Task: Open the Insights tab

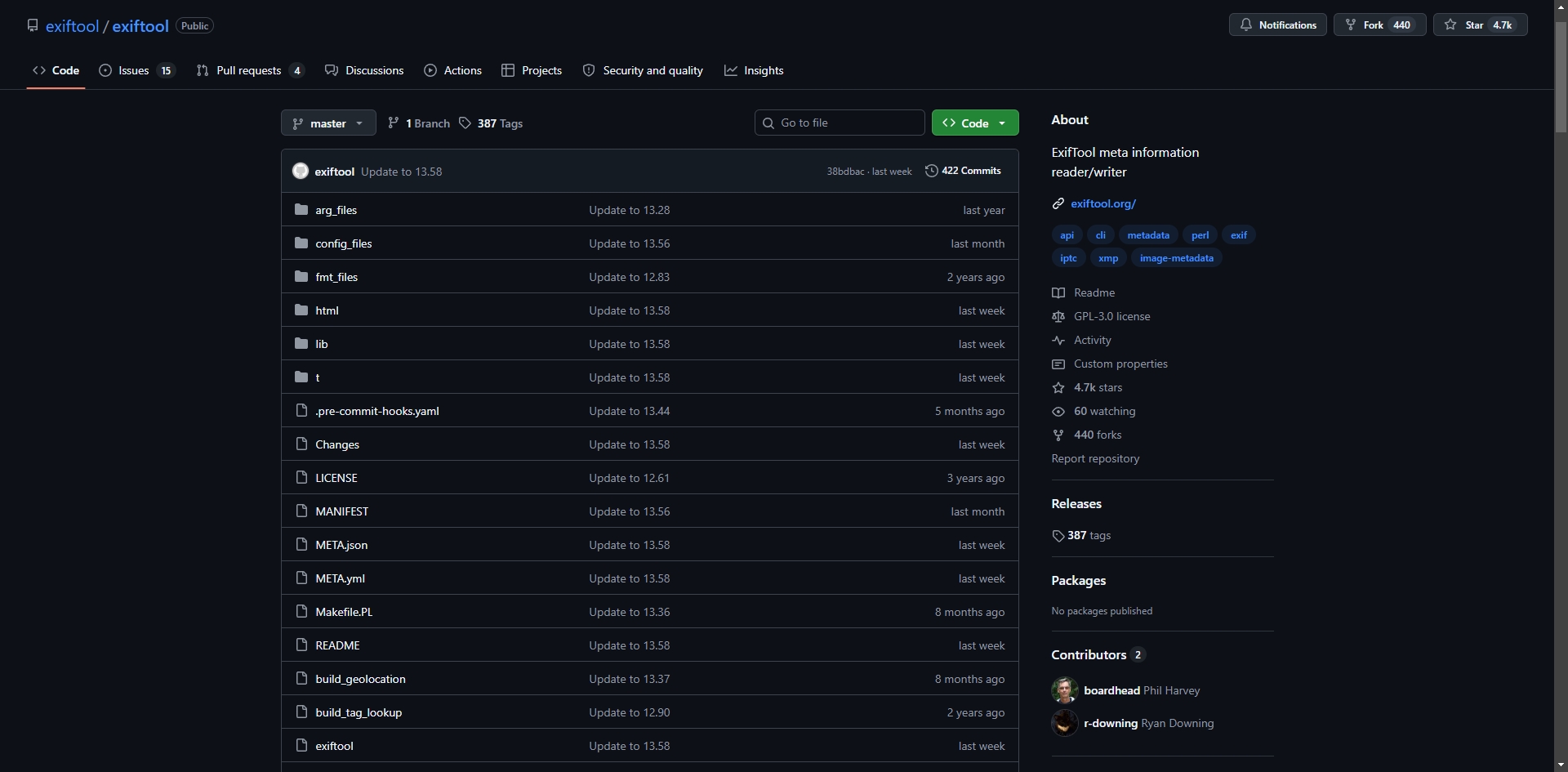Action: tap(754, 70)
